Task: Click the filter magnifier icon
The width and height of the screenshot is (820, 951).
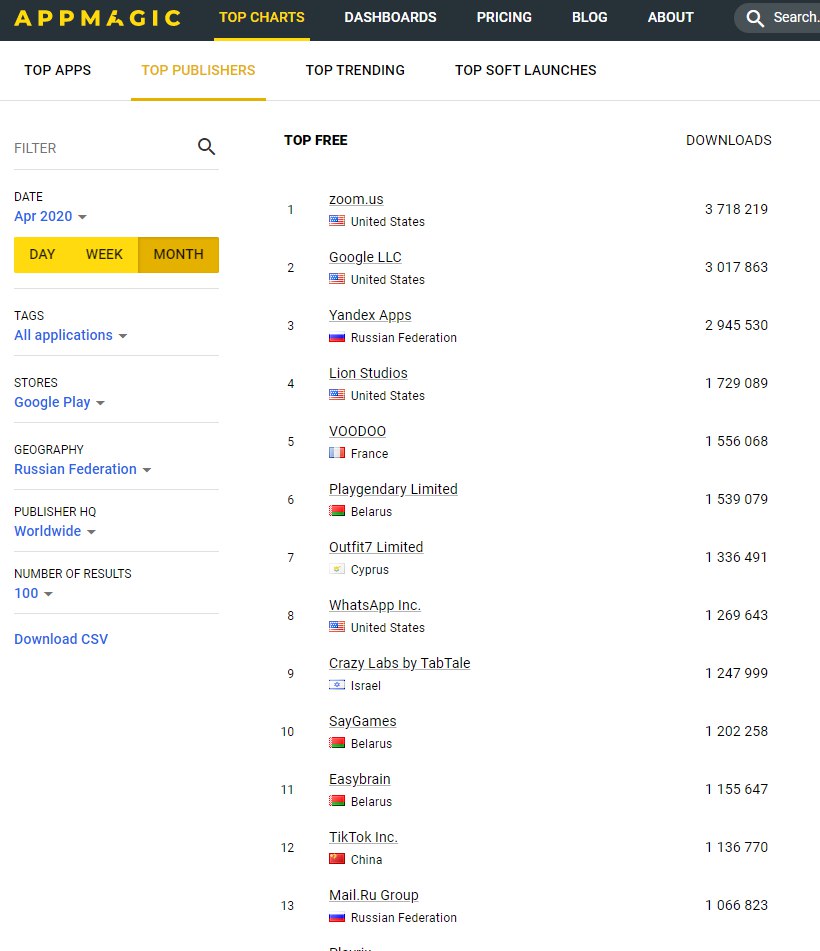Action: click(206, 146)
